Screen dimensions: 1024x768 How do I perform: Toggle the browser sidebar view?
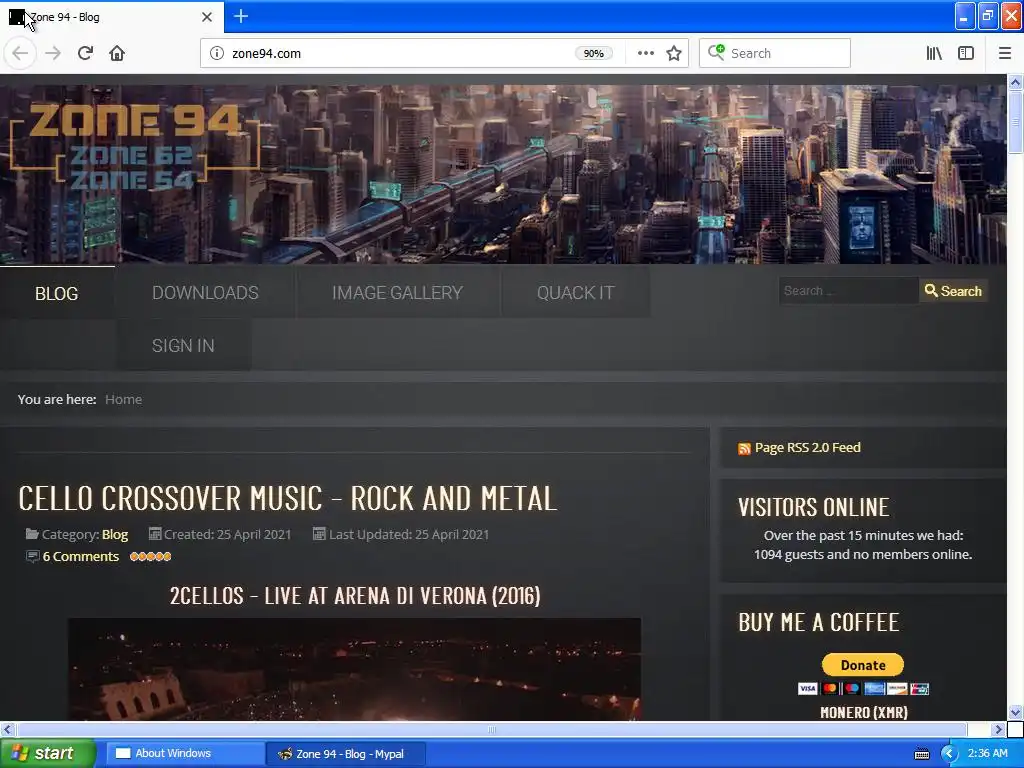966,54
